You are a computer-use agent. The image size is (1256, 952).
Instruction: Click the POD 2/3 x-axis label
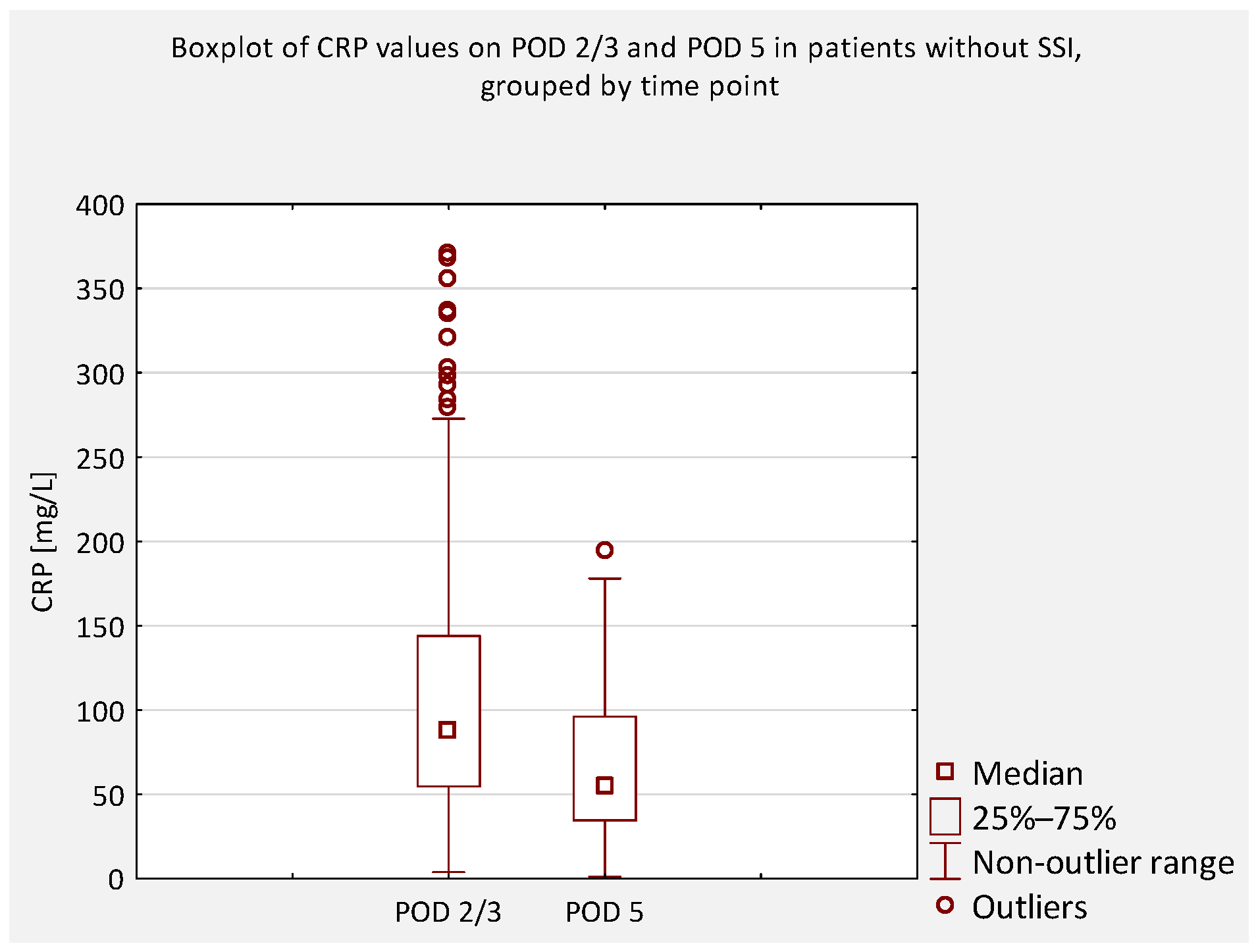(x=448, y=912)
